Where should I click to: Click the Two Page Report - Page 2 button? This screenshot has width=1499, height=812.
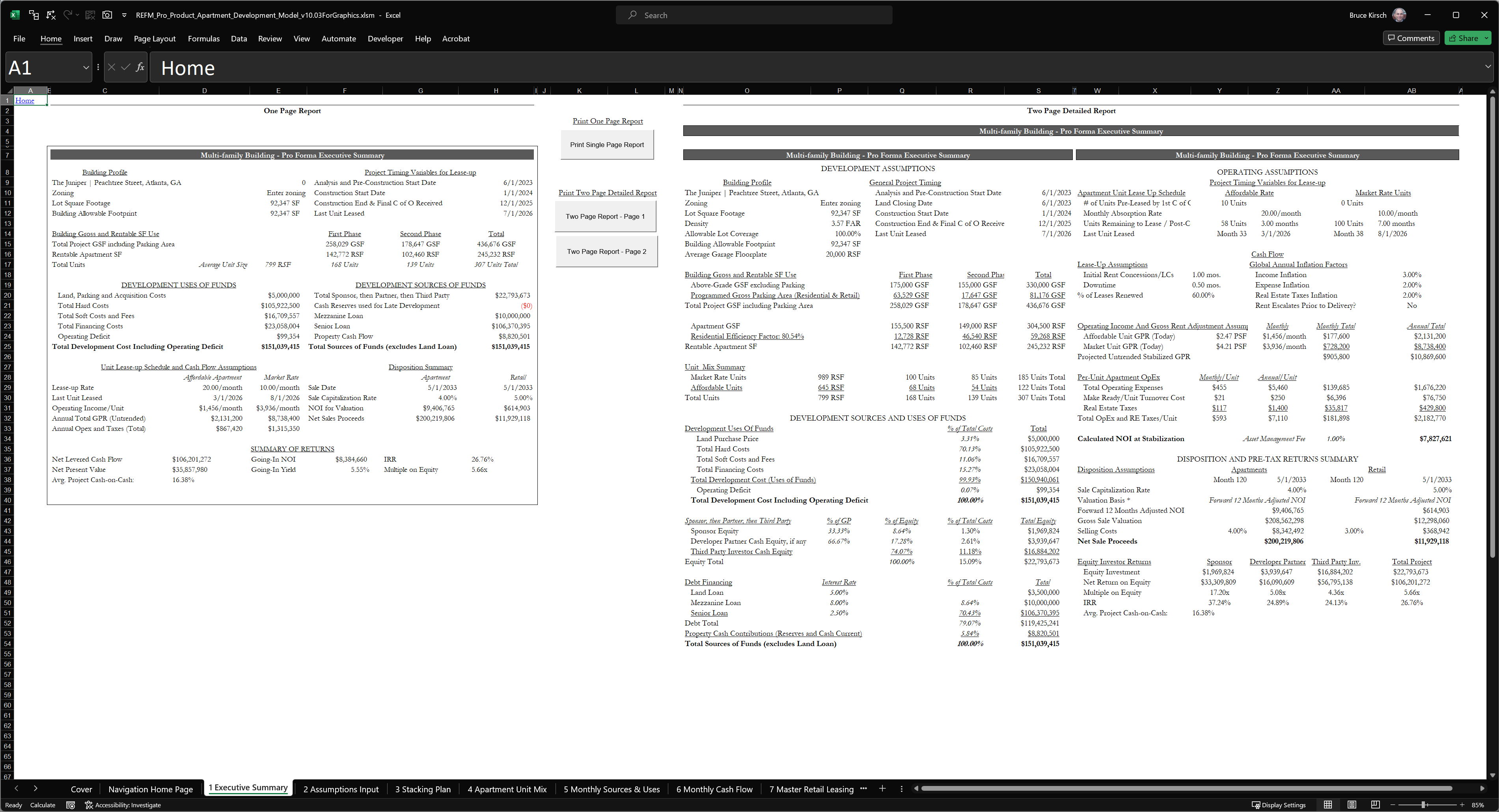[x=606, y=251]
